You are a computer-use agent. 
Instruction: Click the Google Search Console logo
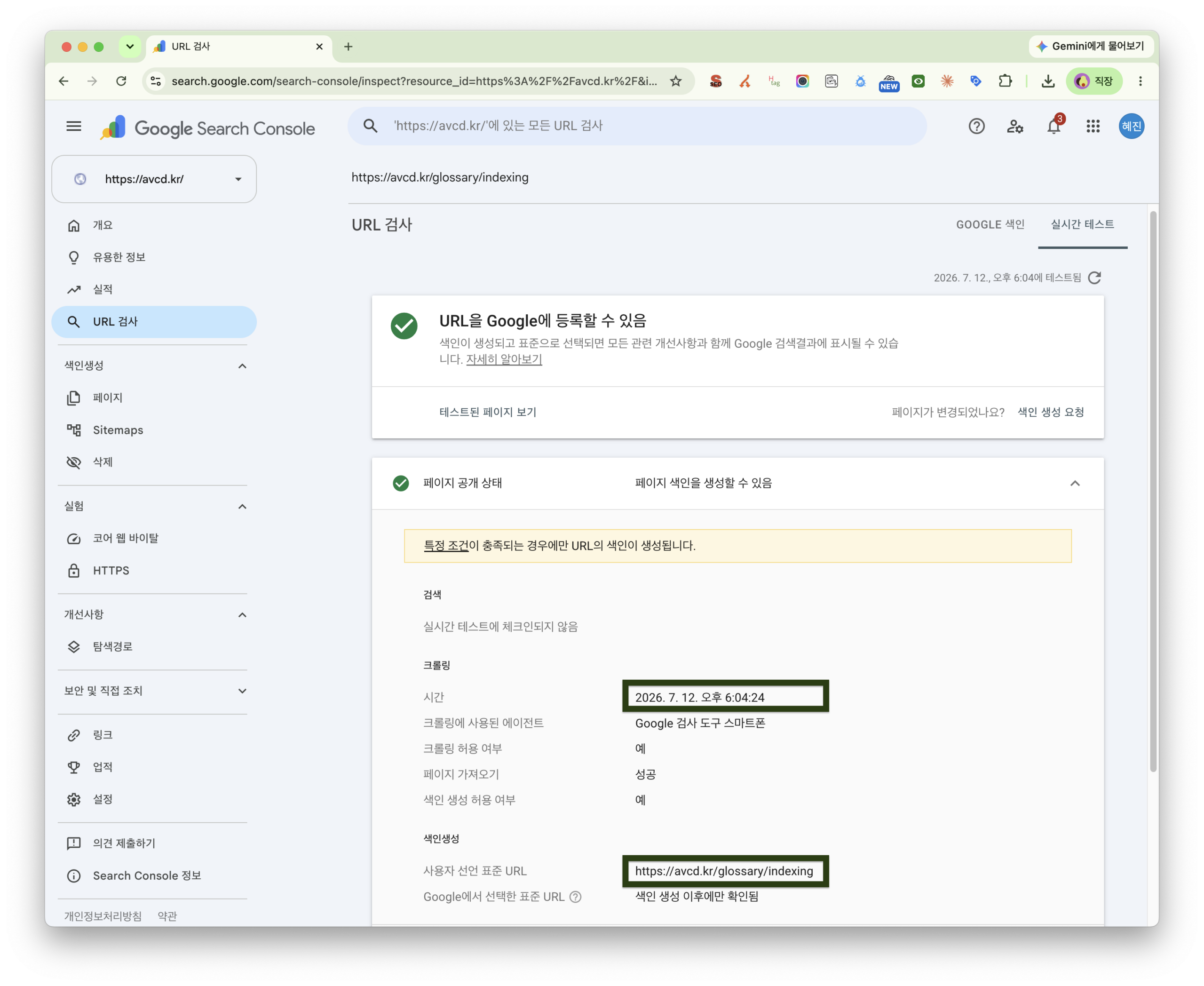pyautogui.click(x=207, y=128)
